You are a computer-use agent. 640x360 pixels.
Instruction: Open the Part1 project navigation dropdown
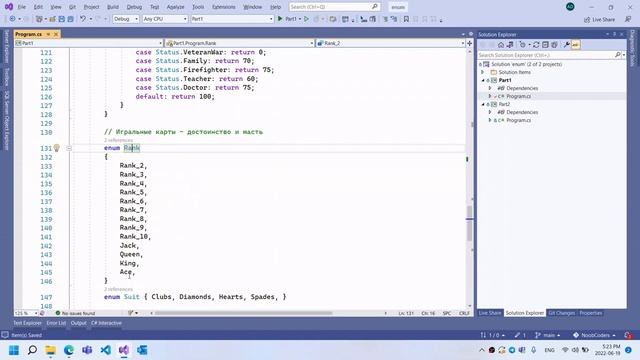click(x=88, y=43)
